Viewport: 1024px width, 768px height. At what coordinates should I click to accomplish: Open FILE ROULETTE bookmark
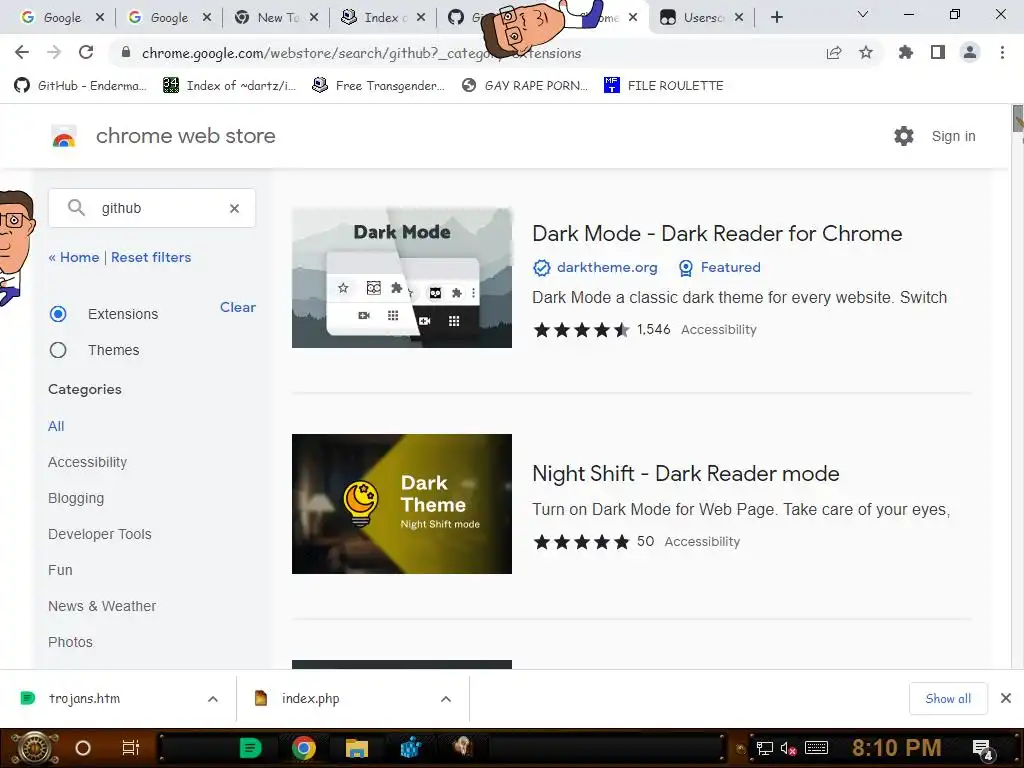pyautogui.click(x=664, y=86)
